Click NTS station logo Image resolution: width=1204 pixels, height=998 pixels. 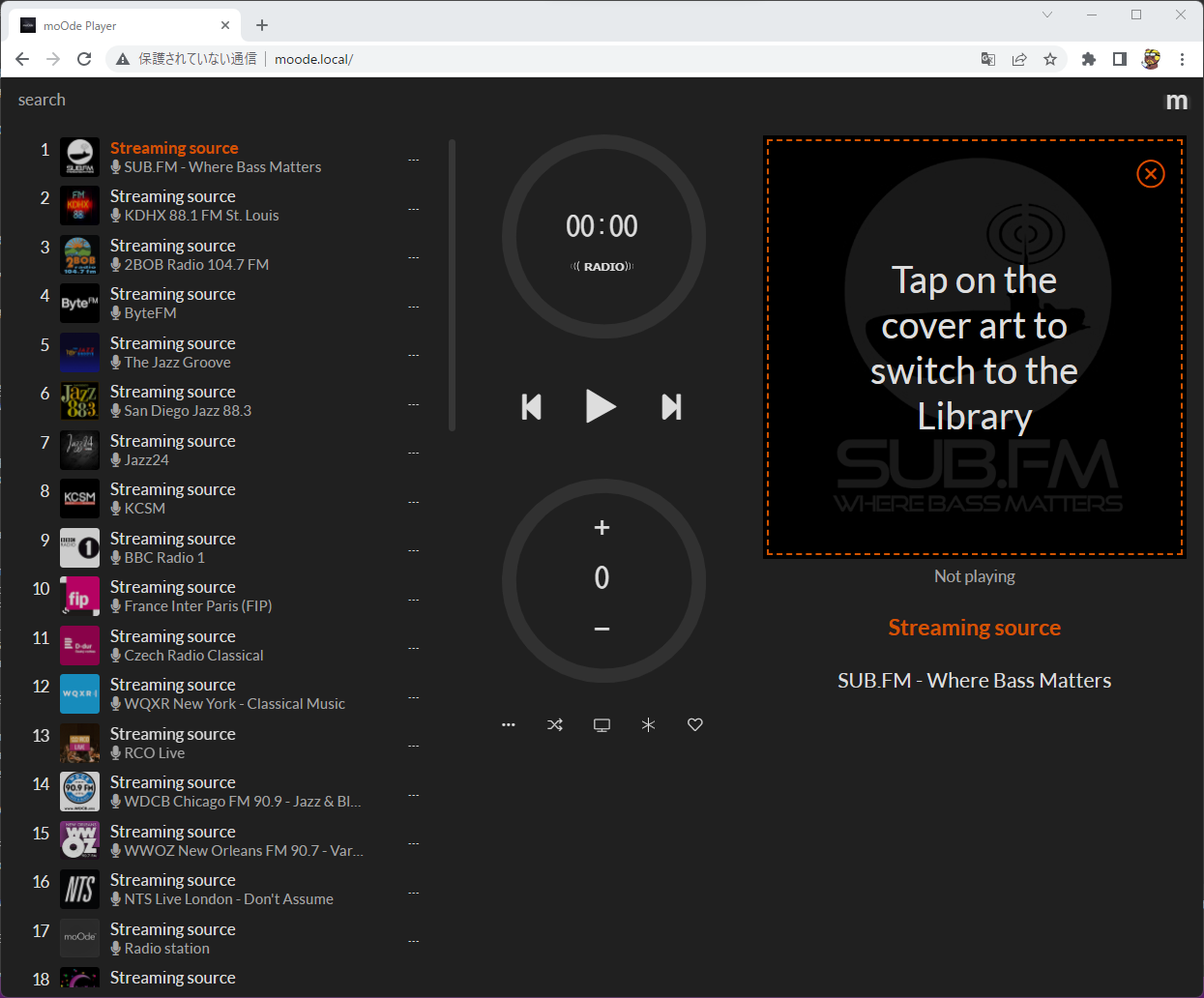coord(79,890)
